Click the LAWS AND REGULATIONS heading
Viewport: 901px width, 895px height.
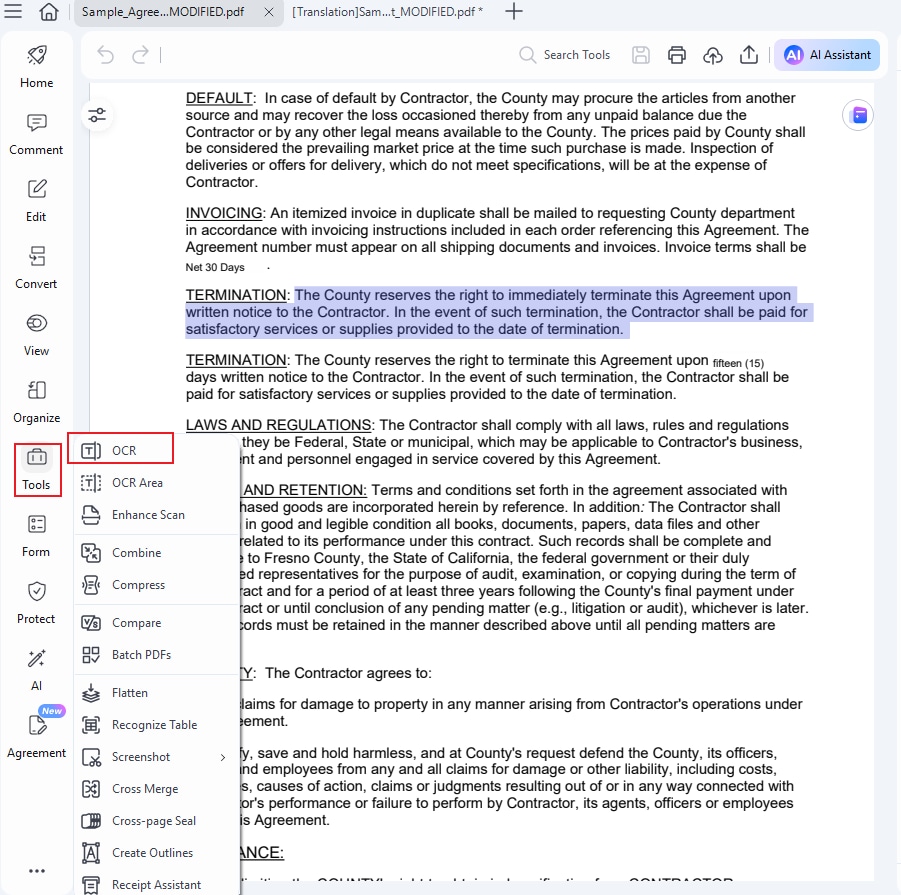(x=278, y=425)
